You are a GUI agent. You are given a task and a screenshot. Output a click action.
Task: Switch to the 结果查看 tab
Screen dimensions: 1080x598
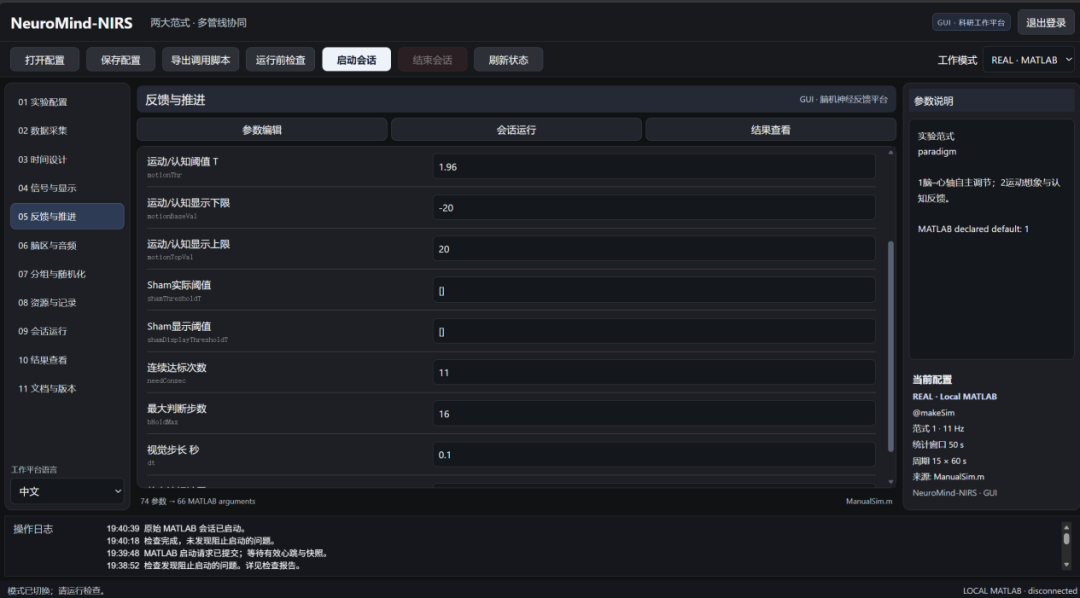[x=771, y=130]
